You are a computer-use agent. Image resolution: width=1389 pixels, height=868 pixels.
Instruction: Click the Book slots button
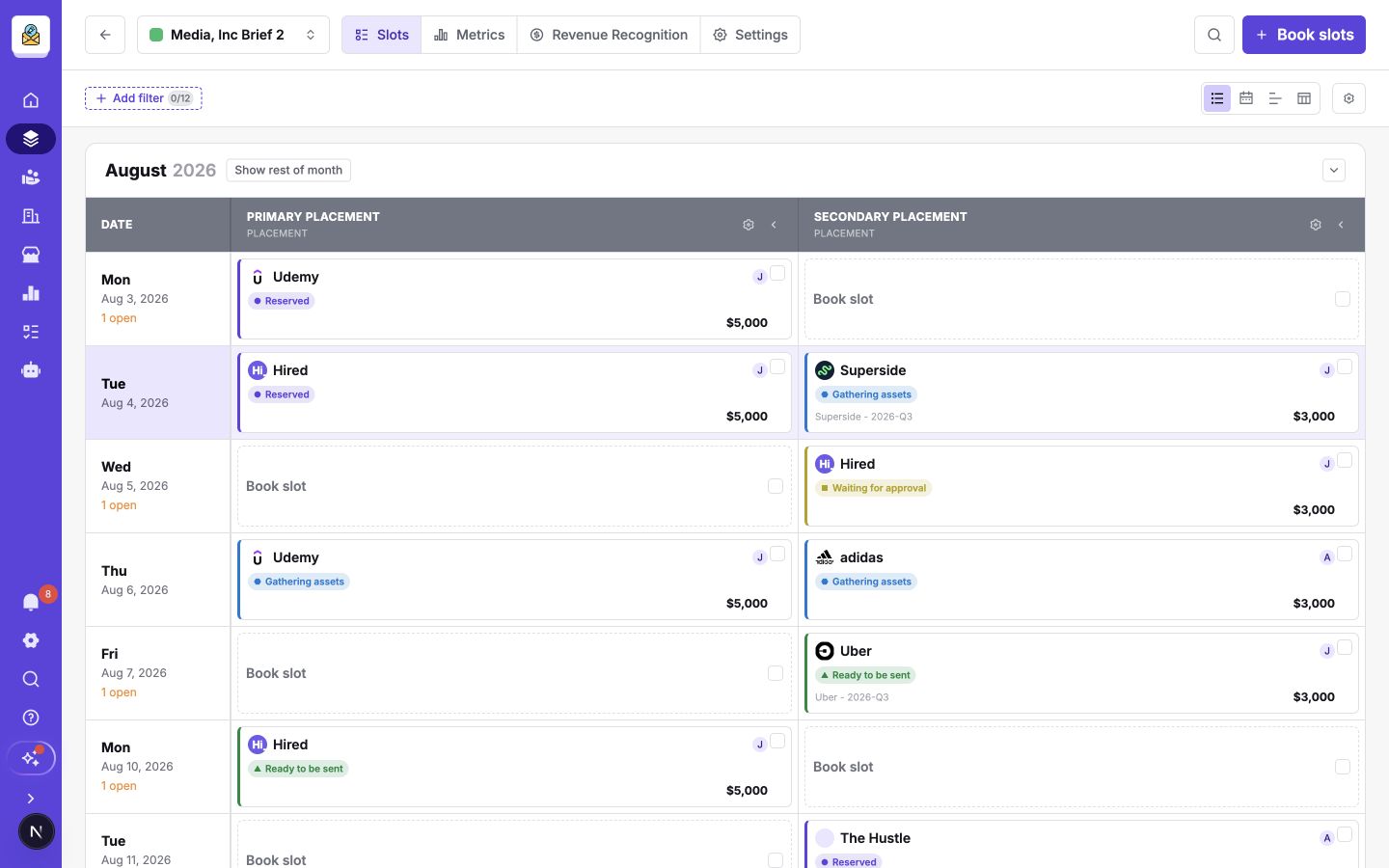pos(1304,35)
